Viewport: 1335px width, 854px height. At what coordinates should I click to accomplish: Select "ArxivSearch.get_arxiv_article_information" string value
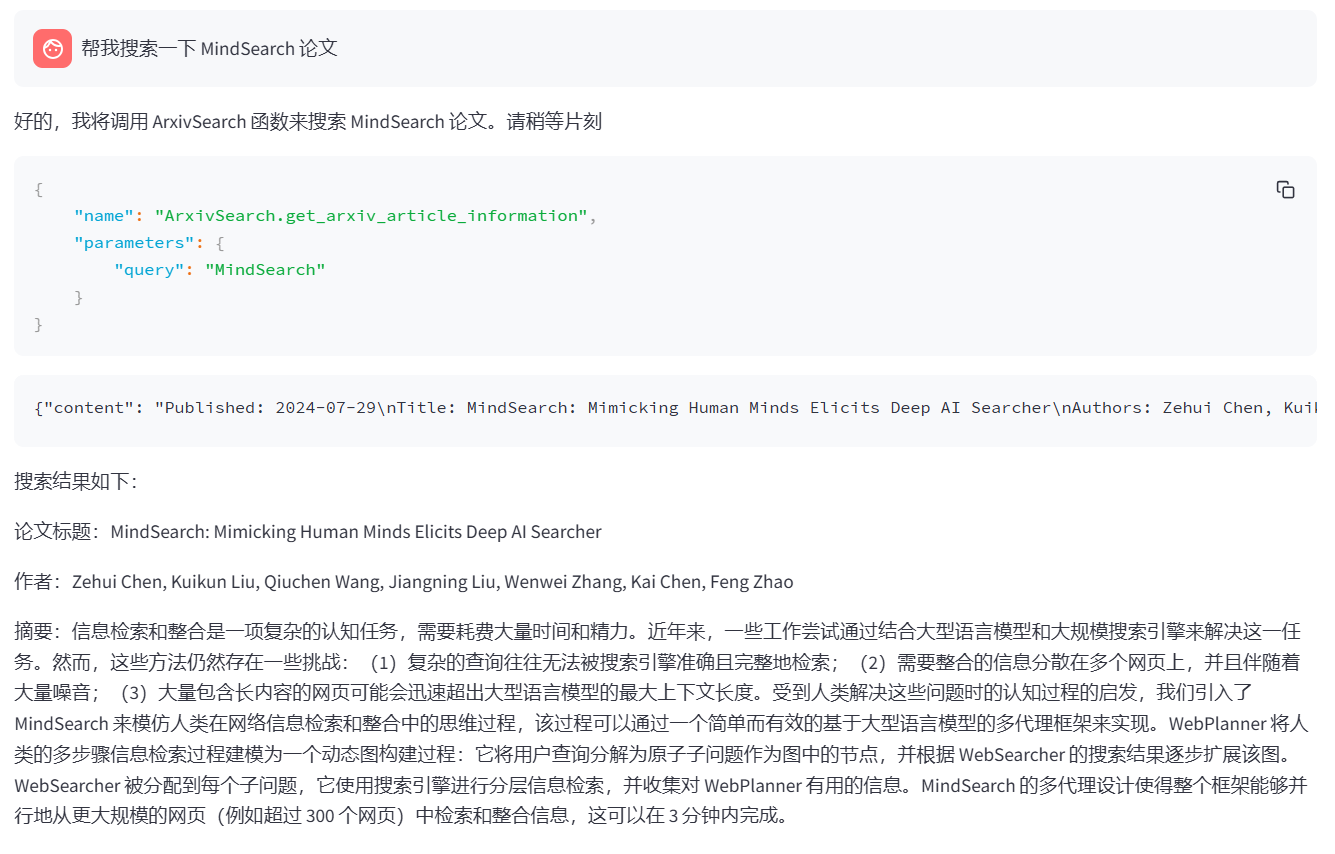click(x=371, y=216)
